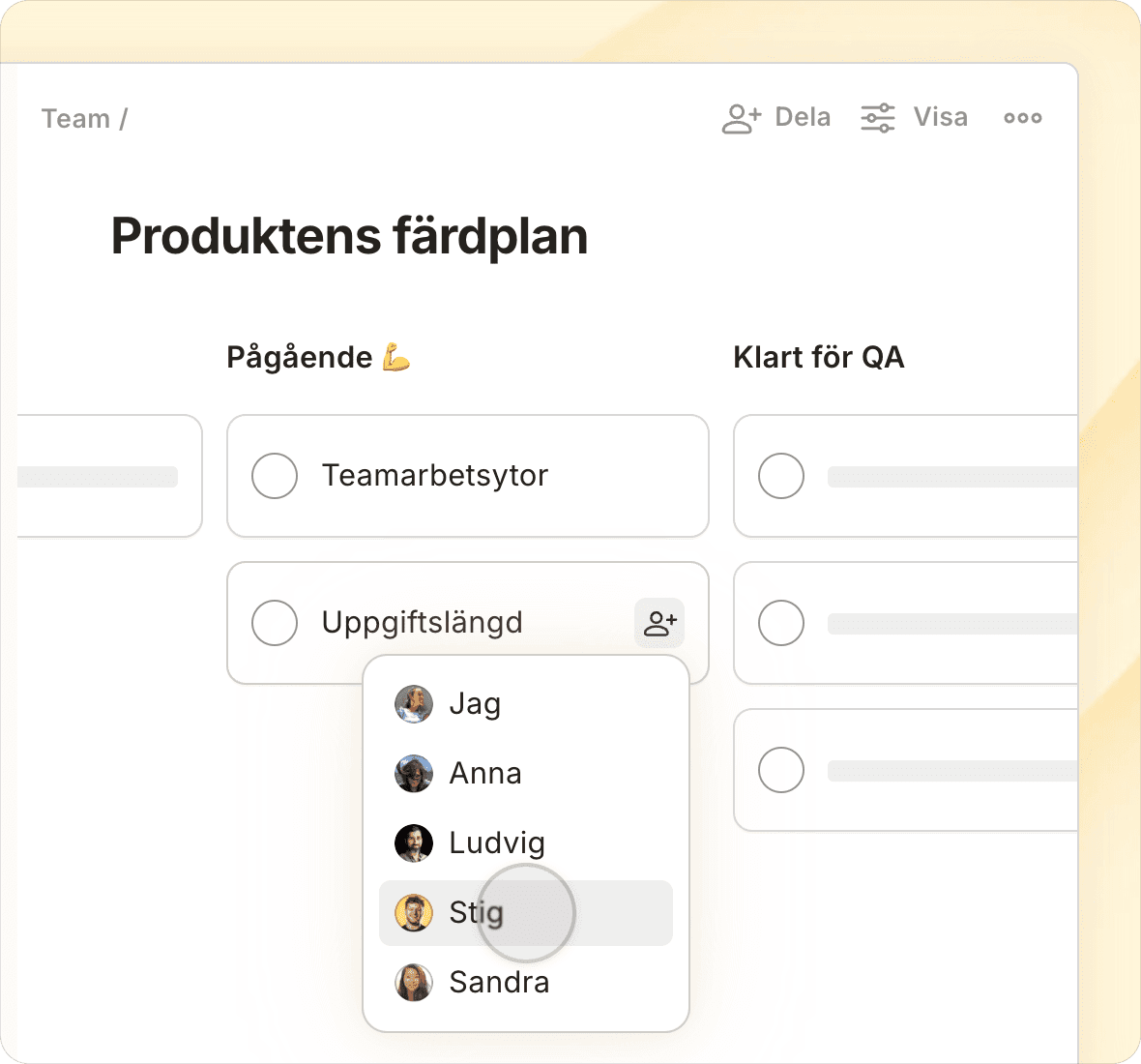This screenshot has height=1064, width=1141.
Task: Assign the task to Jag
Action: coord(475,704)
